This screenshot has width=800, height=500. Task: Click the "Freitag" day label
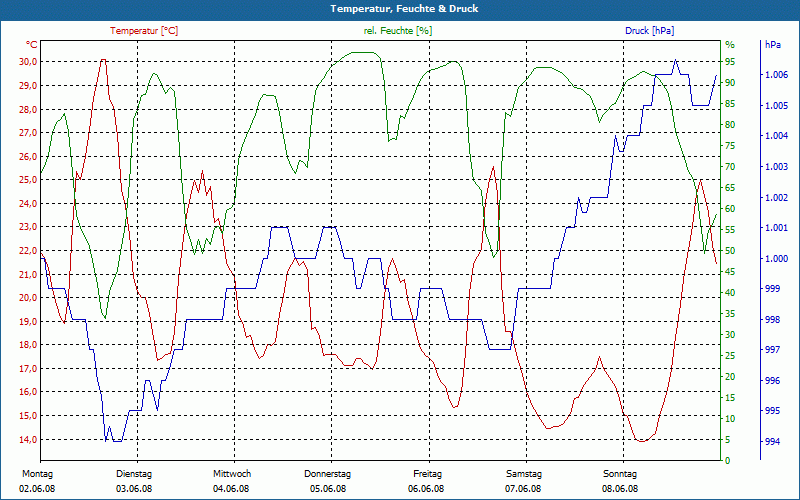428,474
